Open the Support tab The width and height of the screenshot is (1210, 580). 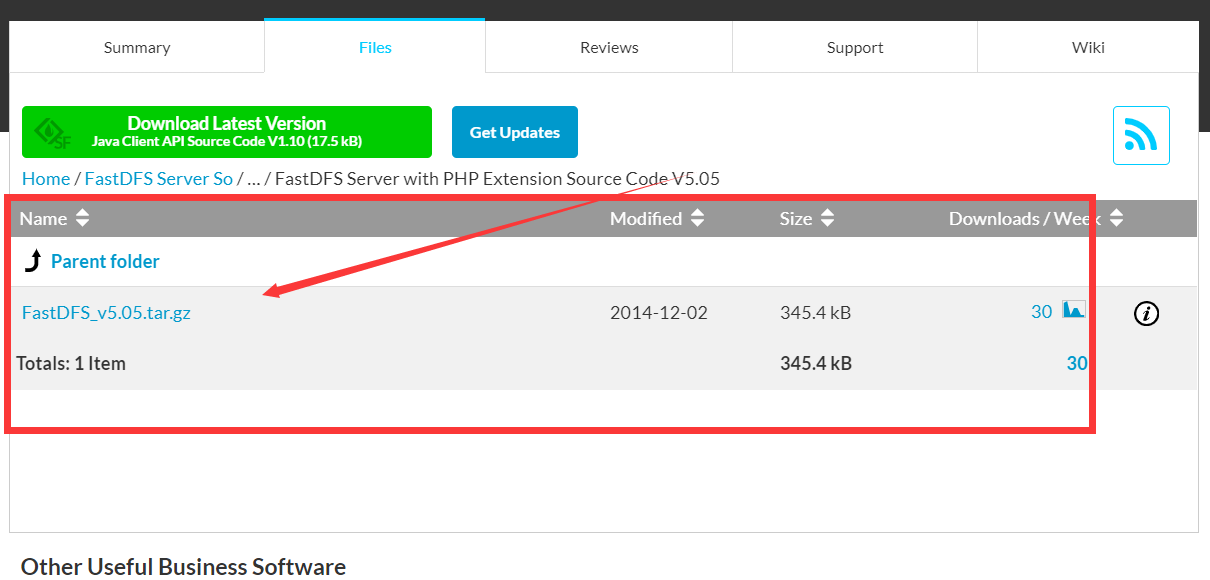coord(855,46)
